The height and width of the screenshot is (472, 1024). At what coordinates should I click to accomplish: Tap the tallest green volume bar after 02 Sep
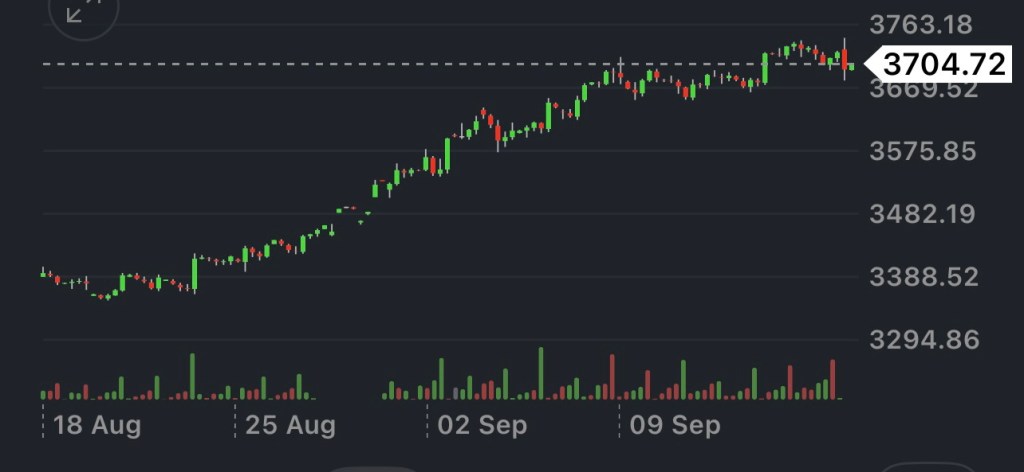point(541,374)
